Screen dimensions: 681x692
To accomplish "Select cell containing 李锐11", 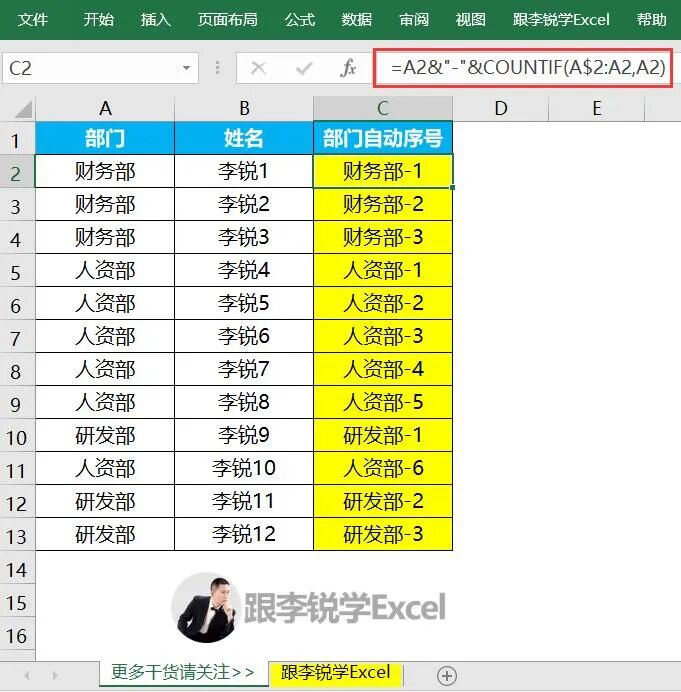I will click(244, 501).
